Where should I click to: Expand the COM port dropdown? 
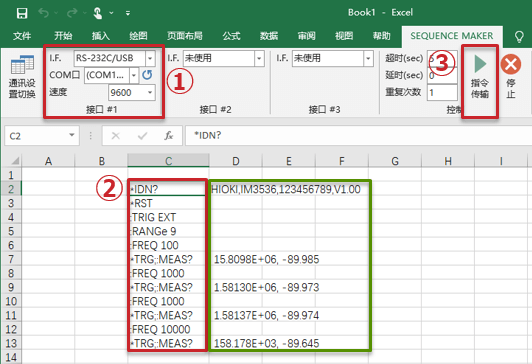click(134, 75)
